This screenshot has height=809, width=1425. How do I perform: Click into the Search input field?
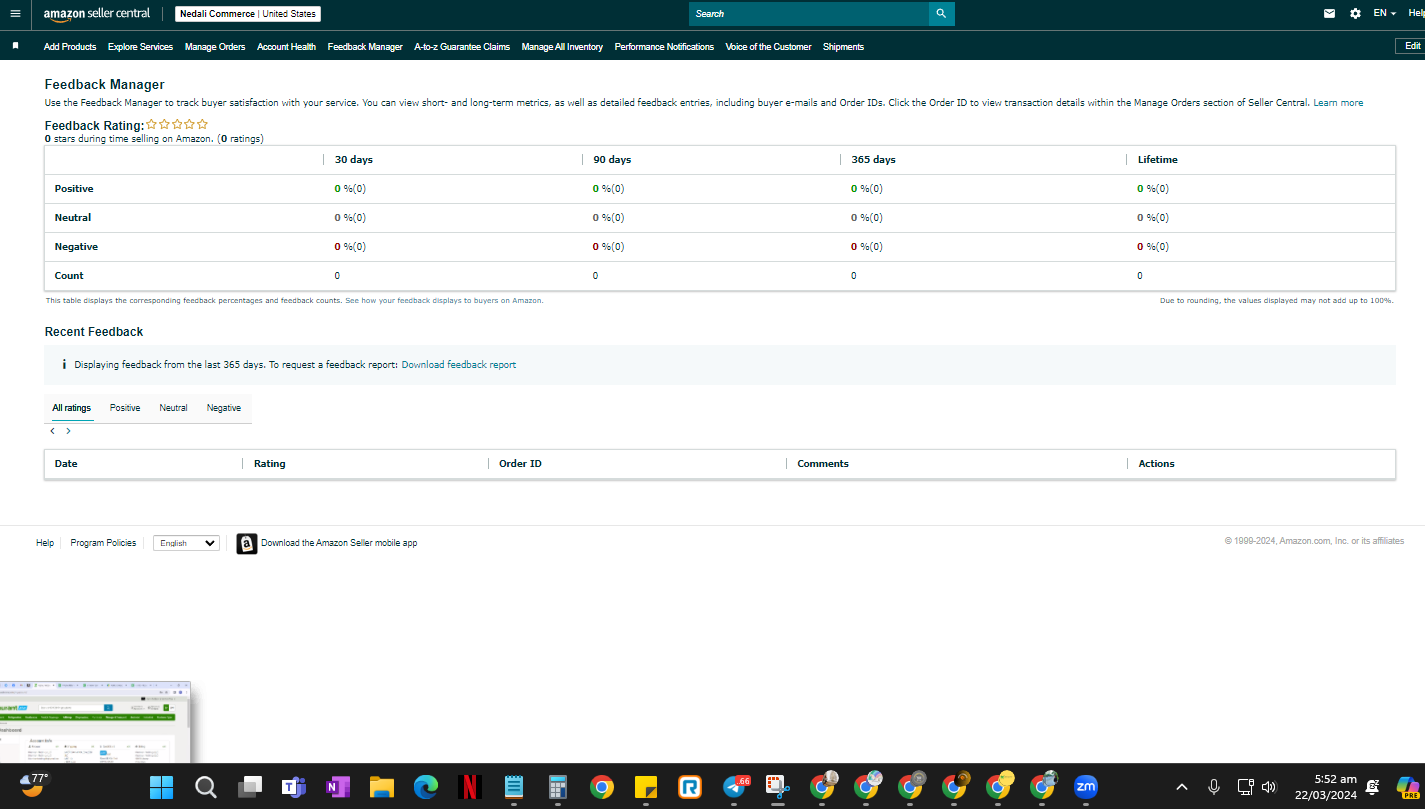[809, 14]
